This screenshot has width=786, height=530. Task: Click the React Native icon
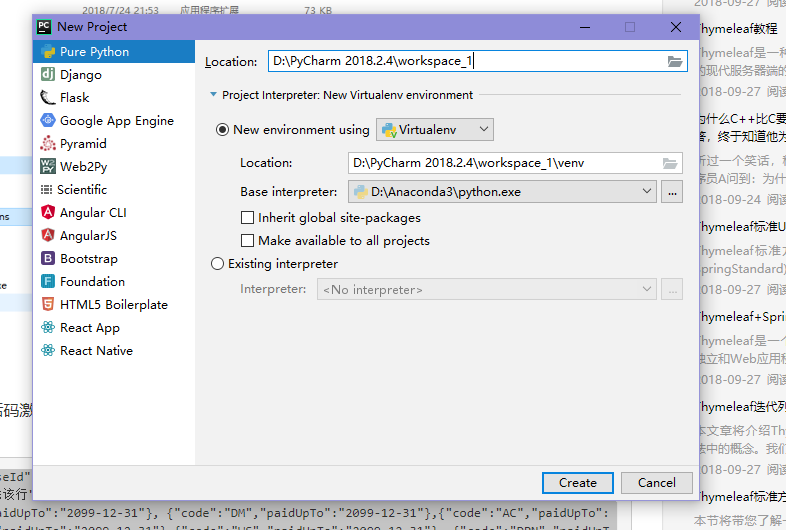coord(48,350)
